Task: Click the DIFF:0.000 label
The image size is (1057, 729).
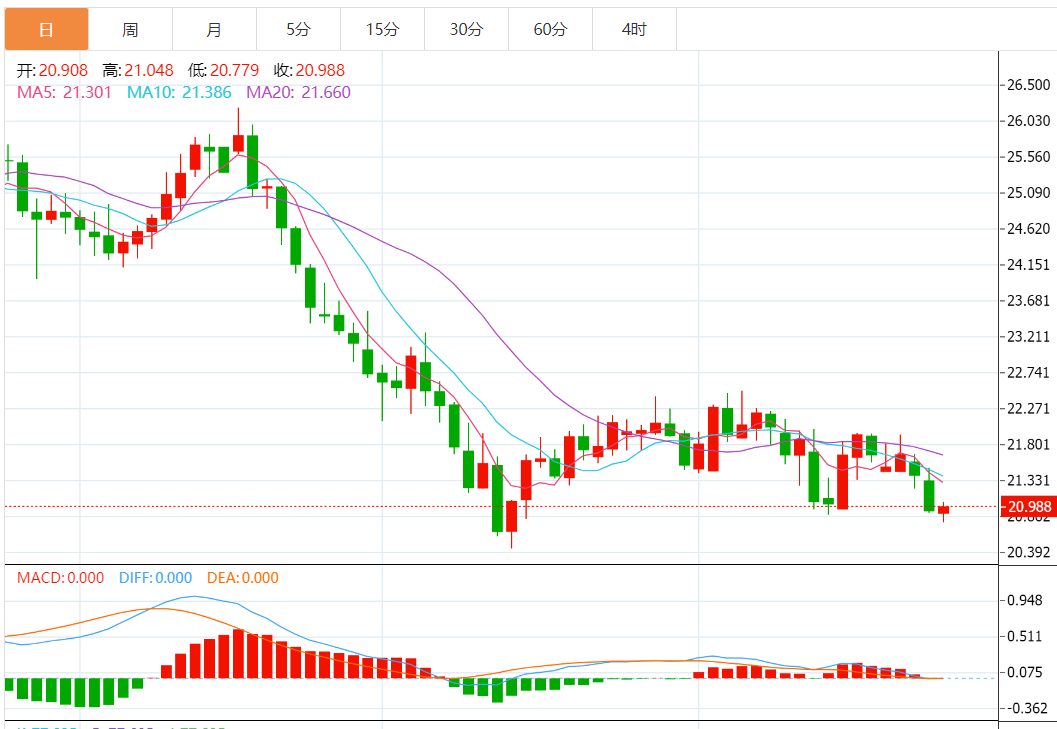Action: click(156, 578)
